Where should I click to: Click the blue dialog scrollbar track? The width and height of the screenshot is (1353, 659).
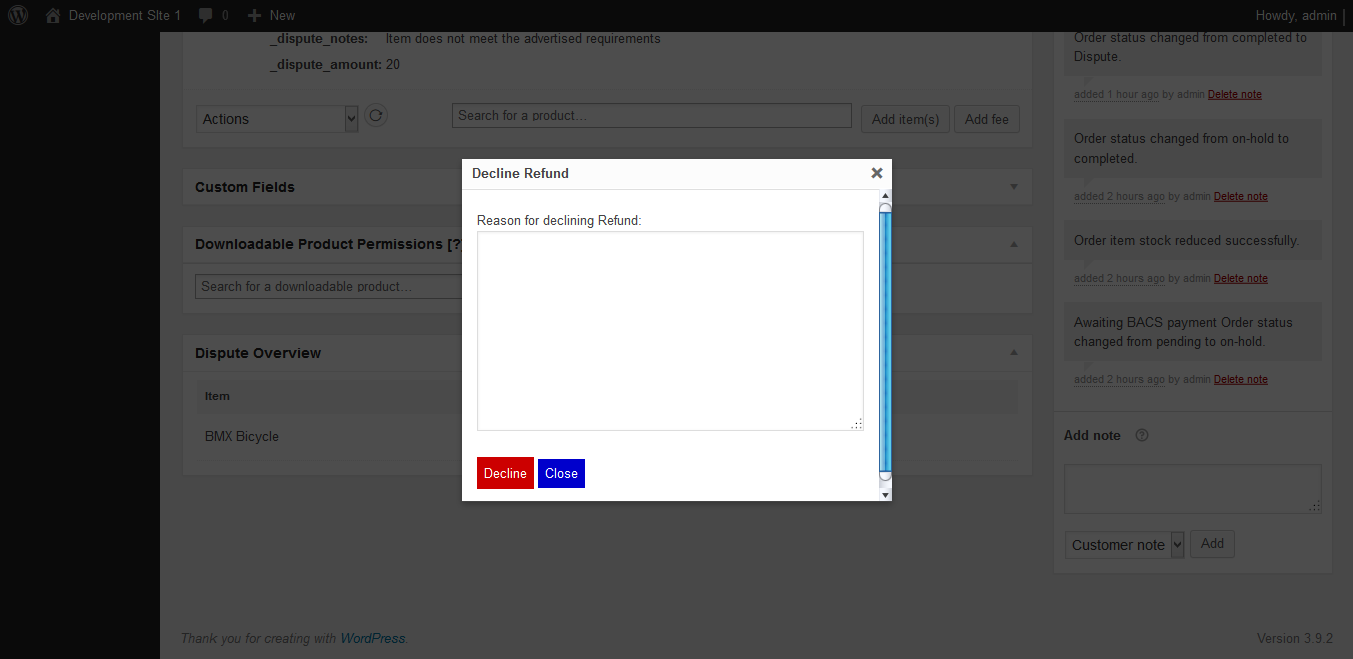tap(885, 340)
